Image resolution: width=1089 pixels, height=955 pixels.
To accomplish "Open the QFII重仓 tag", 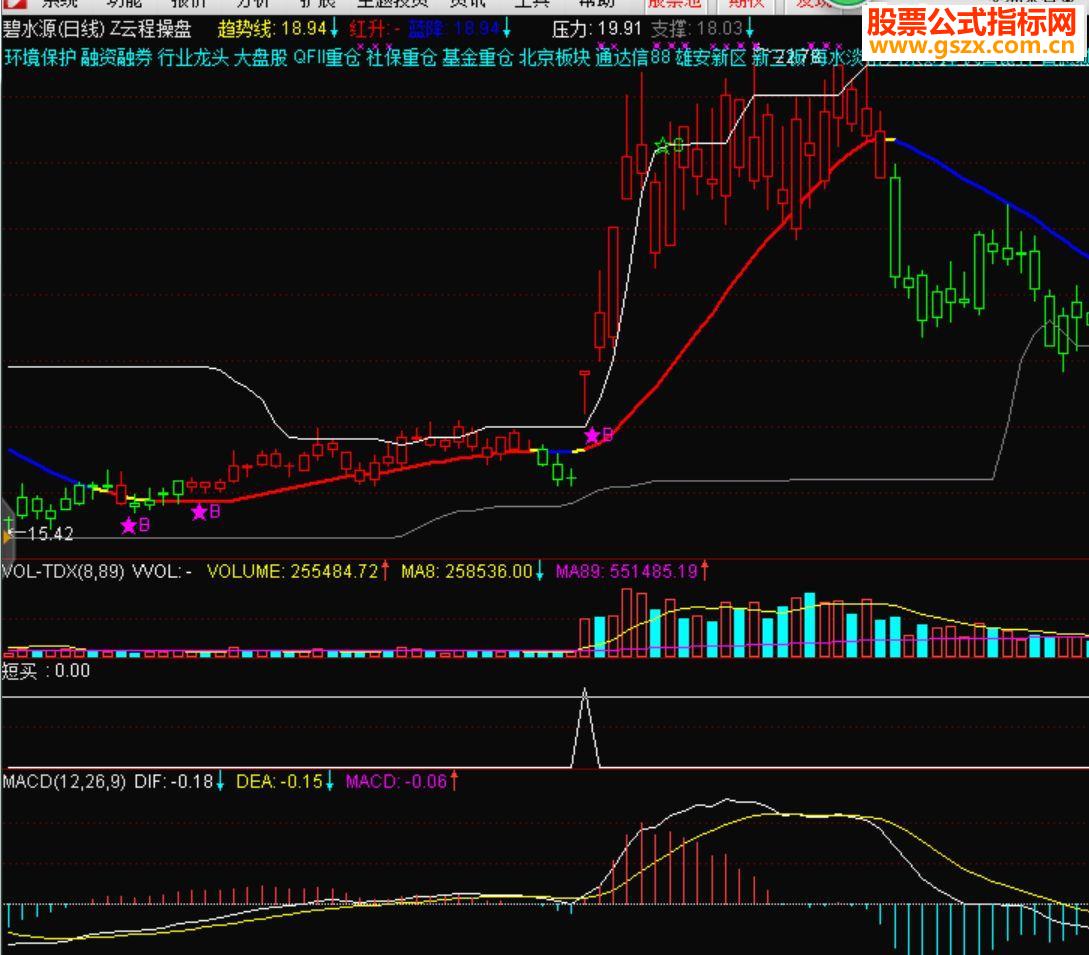I will (x=327, y=57).
